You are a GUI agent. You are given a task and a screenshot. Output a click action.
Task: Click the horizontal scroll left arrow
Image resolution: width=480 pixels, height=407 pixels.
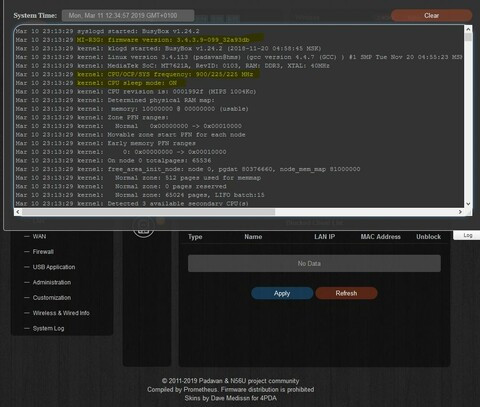point(18,212)
